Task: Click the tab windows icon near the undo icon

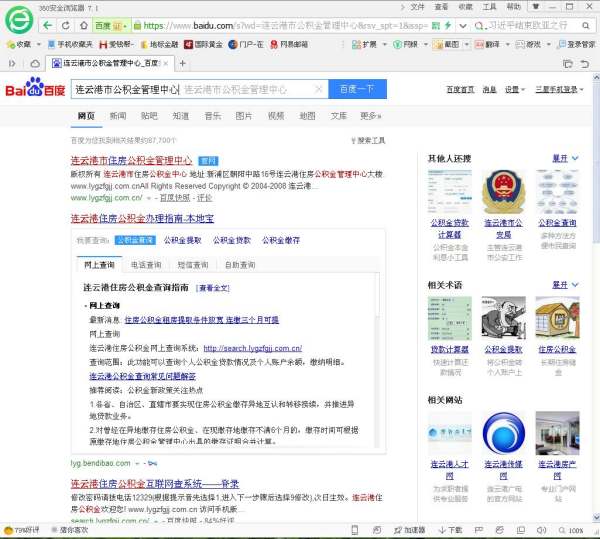Action: coord(568,64)
